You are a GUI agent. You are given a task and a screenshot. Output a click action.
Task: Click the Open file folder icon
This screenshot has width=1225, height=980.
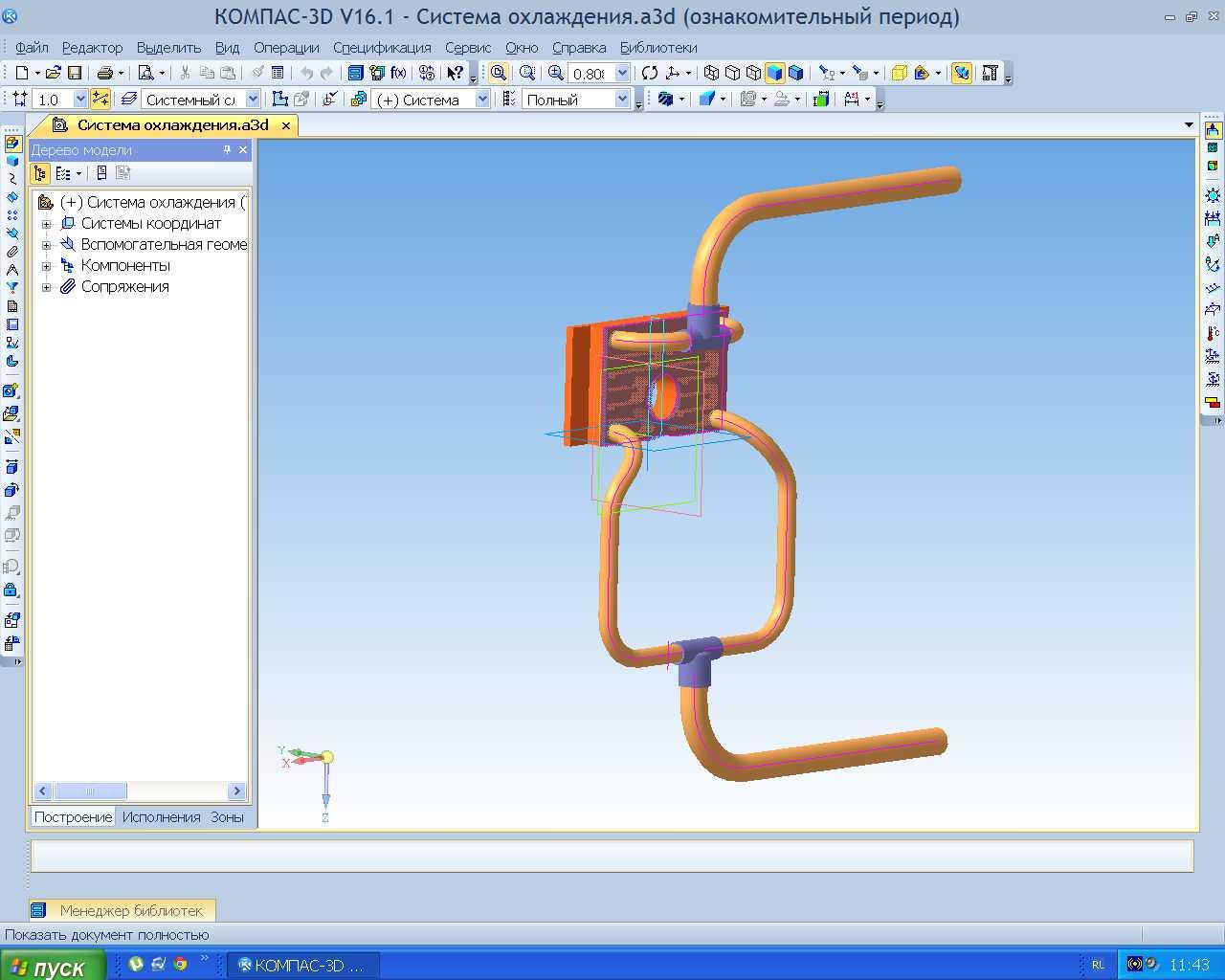coord(54,73)
